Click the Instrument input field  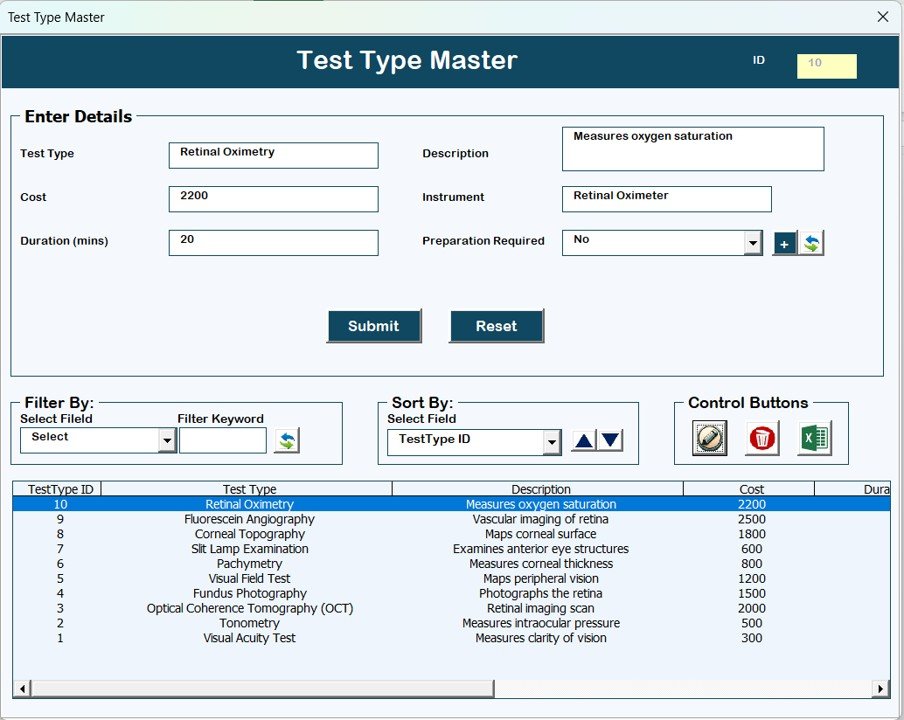666,199
